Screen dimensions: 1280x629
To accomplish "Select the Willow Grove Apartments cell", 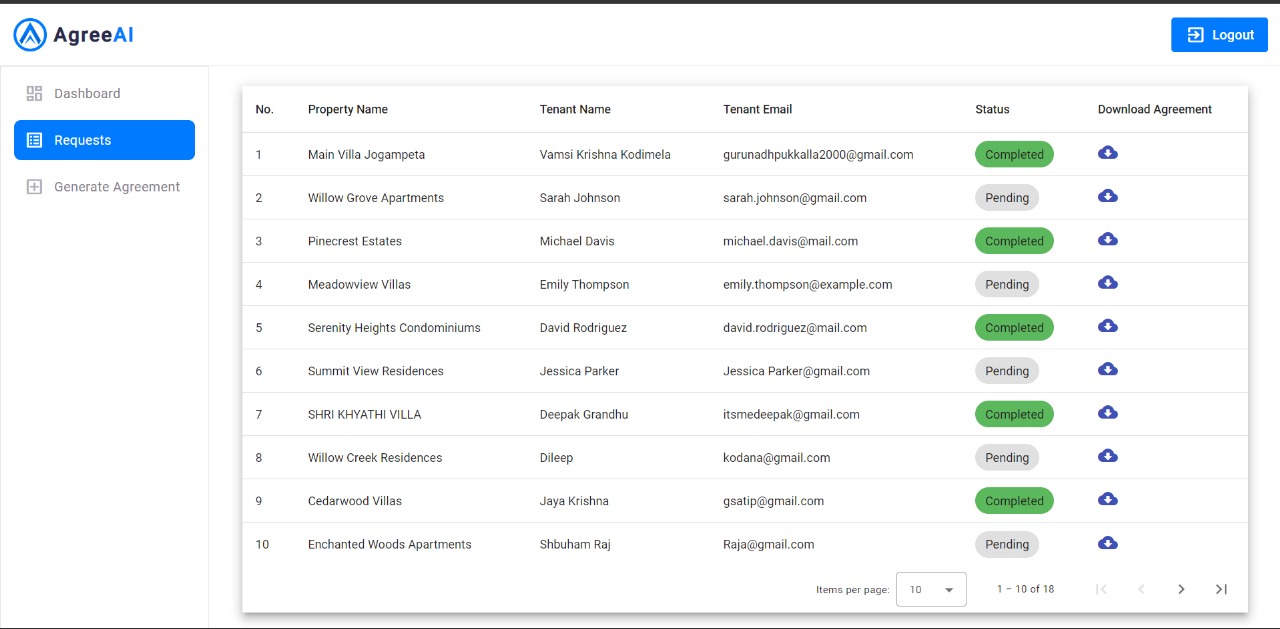I will (376, 198).
